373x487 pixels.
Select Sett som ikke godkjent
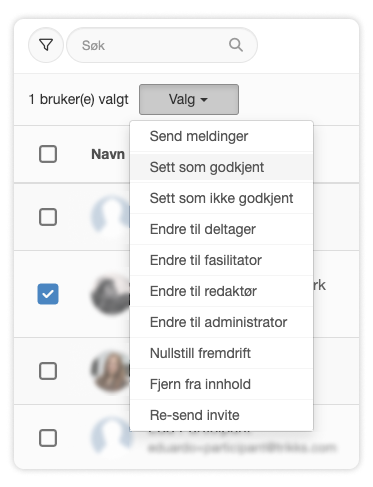[x=221, y=198]
